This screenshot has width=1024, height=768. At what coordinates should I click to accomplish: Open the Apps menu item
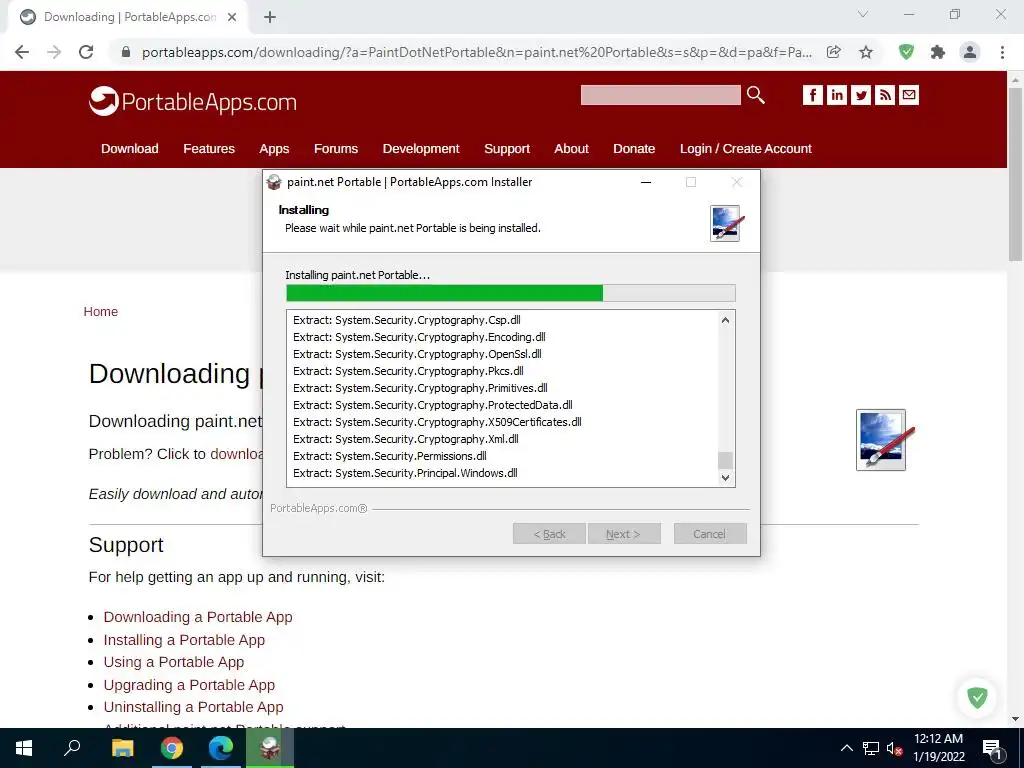[x=274, y=149]
